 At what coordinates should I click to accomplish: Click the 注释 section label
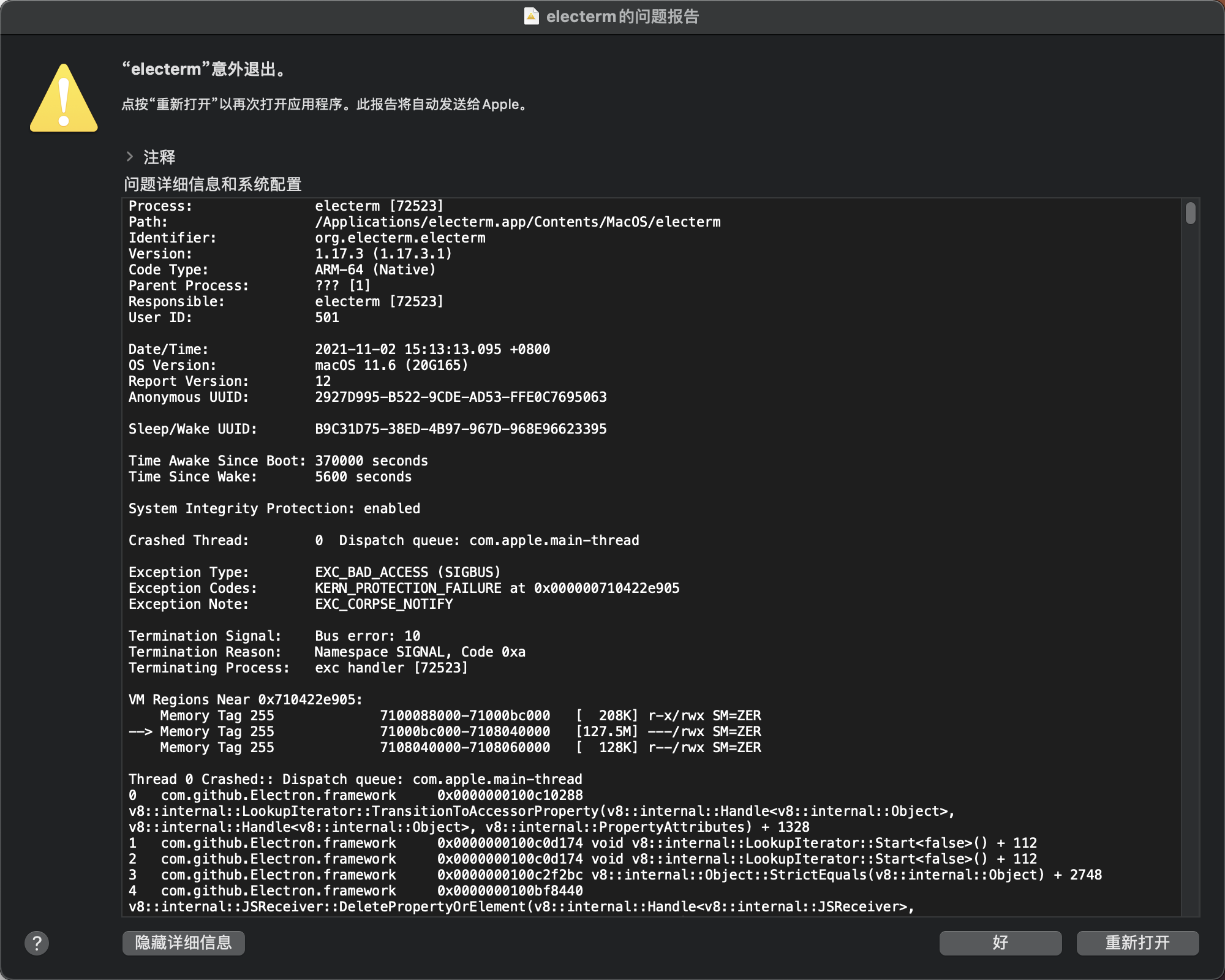click(159, 157)
